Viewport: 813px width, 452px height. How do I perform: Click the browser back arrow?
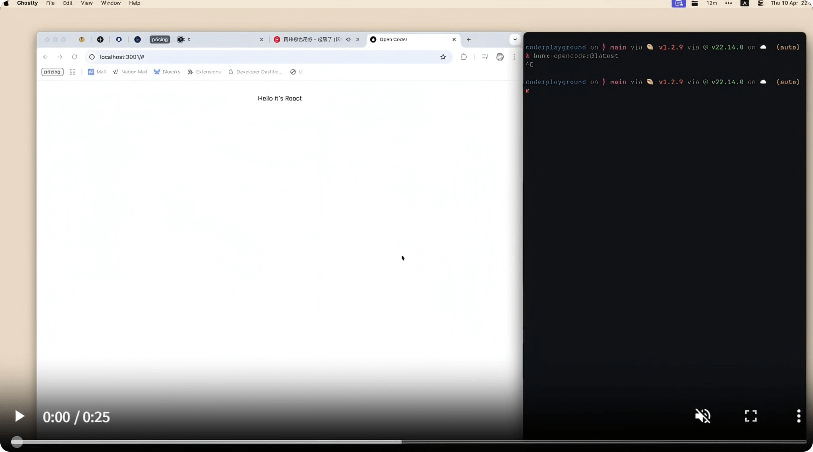46,57
